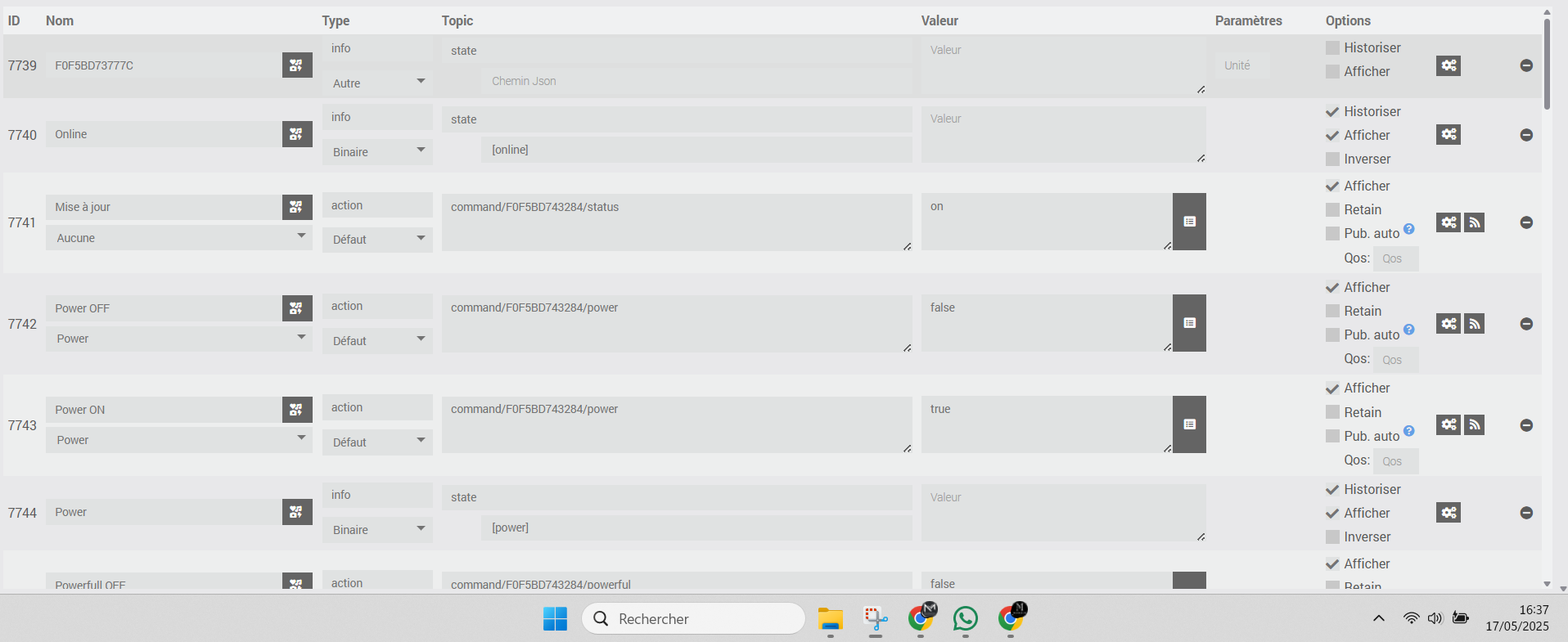Test the Mise à jour command with feed icon
Image resolution: width=1568 pixels, height=642 pixels.
[1475, 222]
